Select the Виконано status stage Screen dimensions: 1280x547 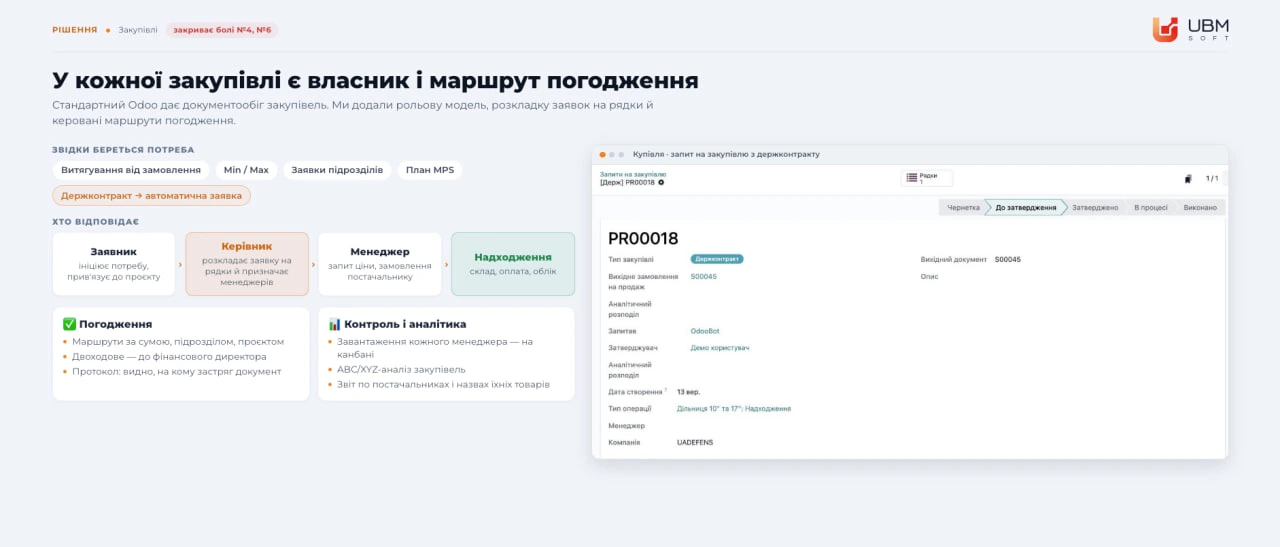(x=1200, y=207)
